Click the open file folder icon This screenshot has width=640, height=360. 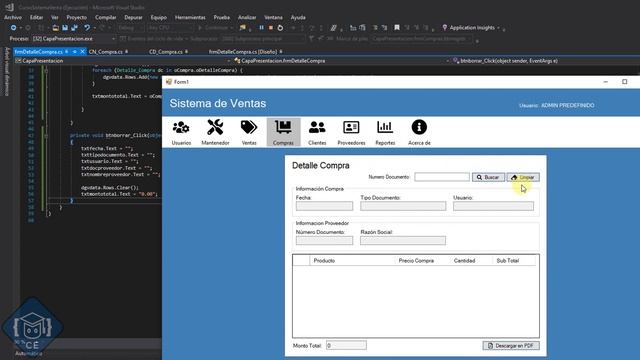click(x=56, y=28)
